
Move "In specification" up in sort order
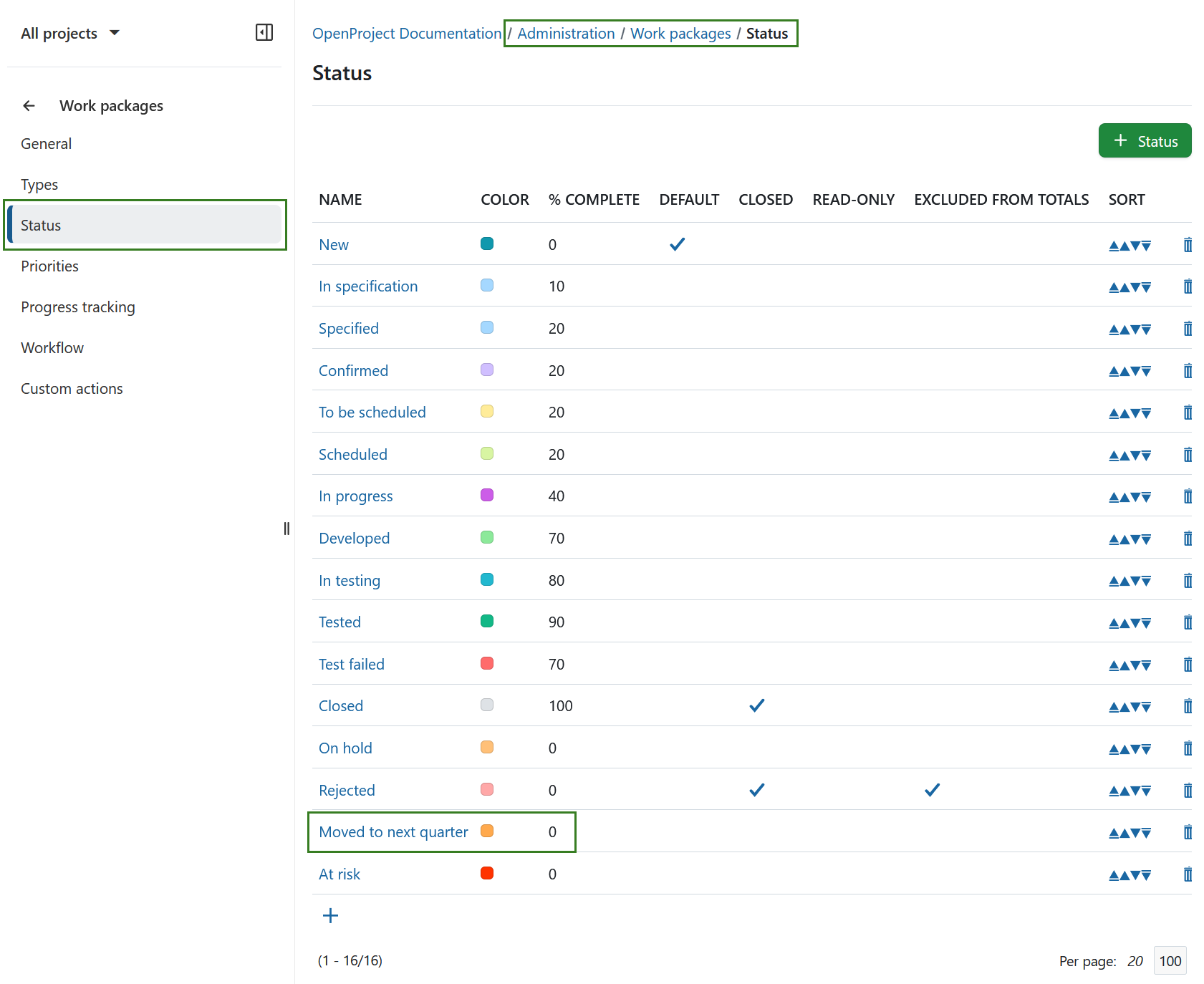[1124, 286]
